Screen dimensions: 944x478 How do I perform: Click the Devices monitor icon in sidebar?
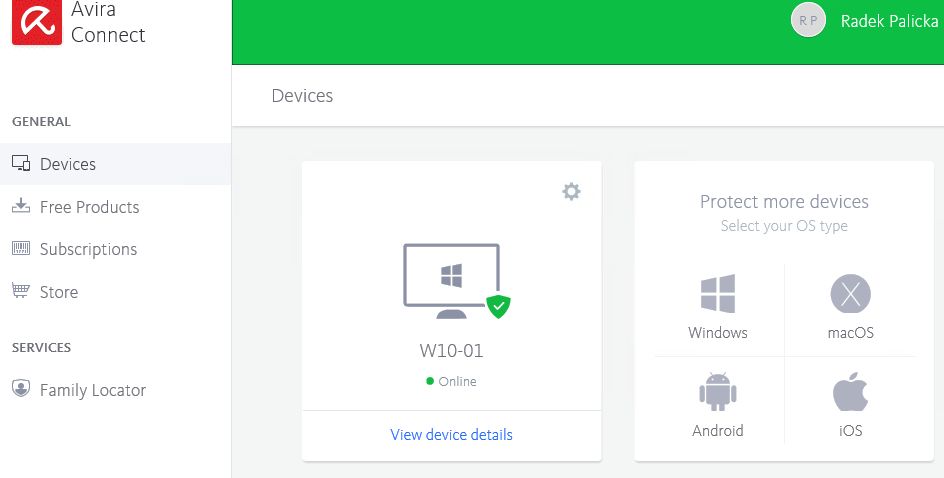[x=21, y=164]
